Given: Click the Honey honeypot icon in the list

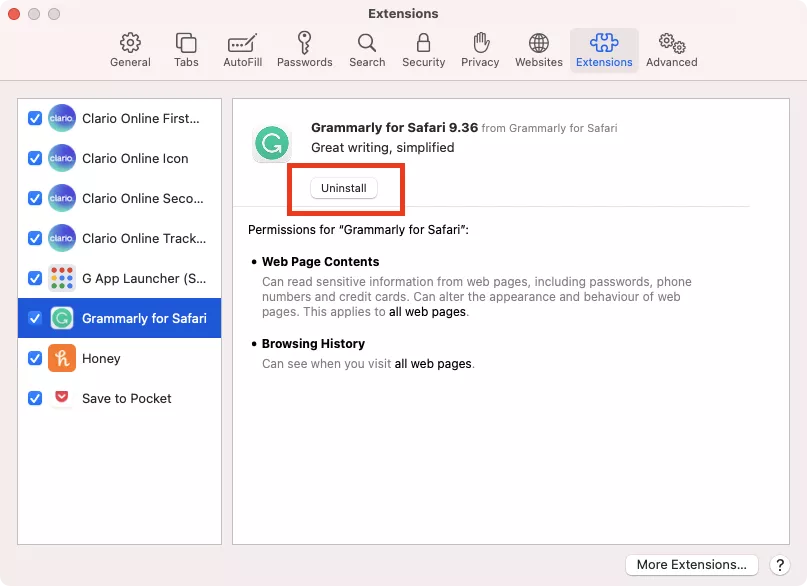Looking at the screenshot, I should pyautogui.click(x=62, y=358).
